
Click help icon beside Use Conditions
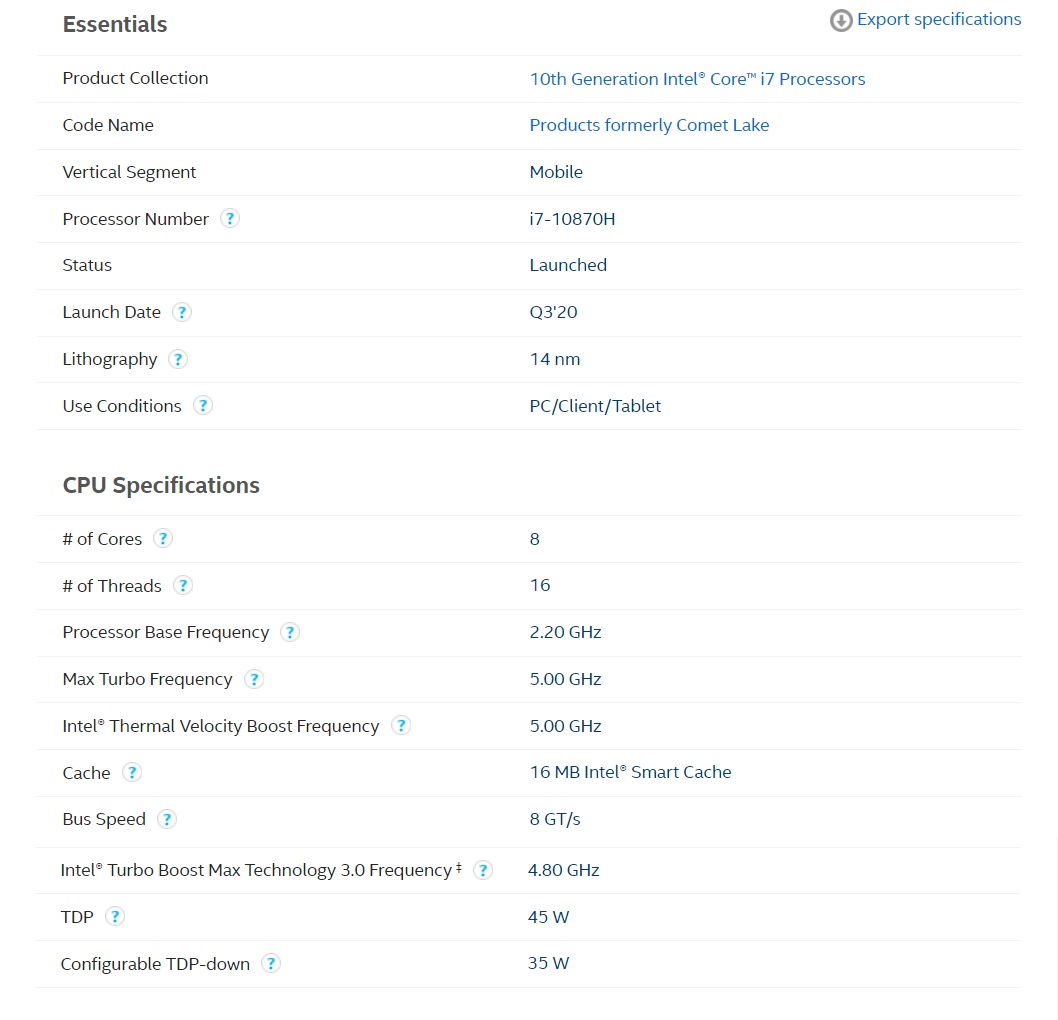point(203,406)
